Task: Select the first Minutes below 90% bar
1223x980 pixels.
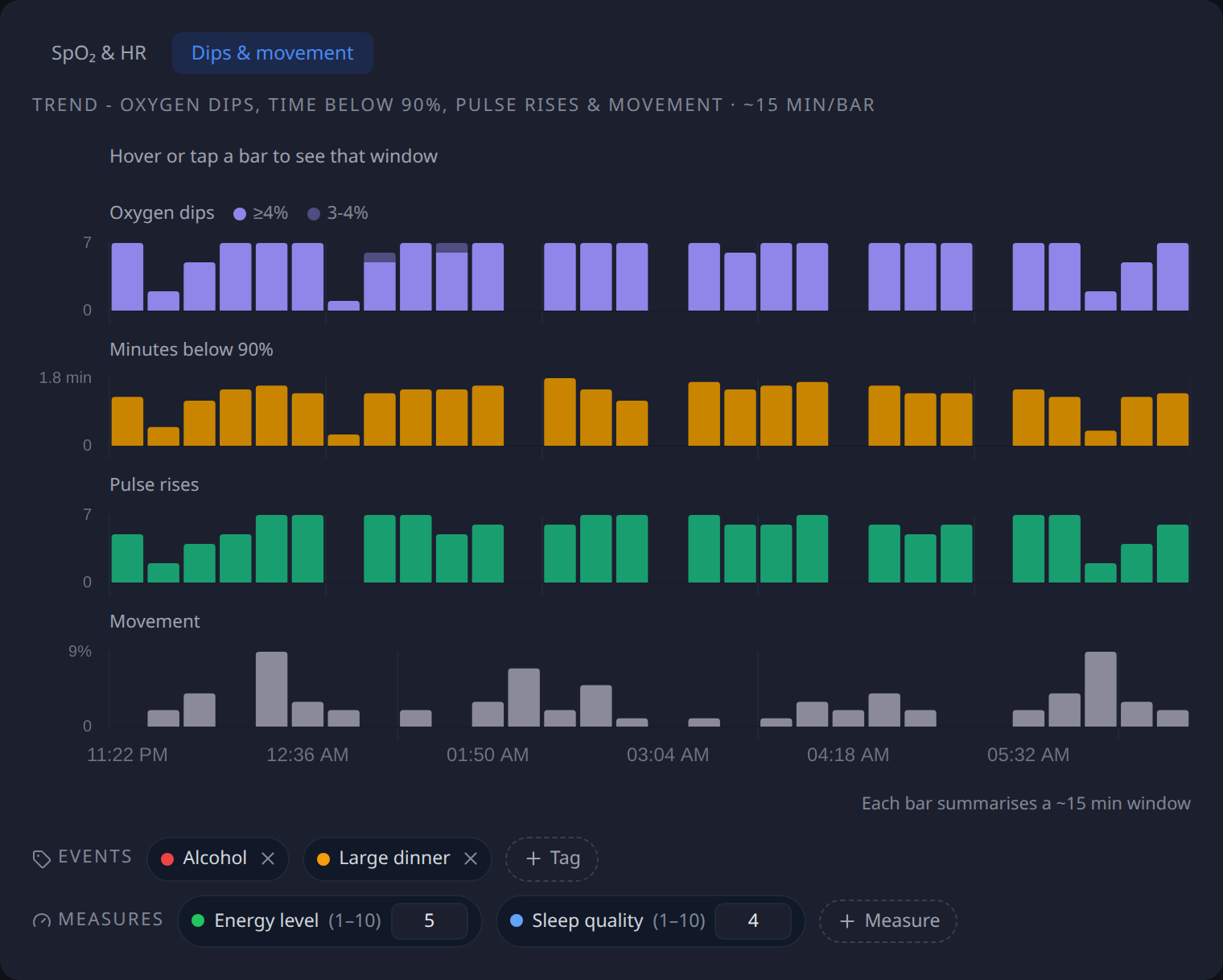Action: [x=127, y=422]
